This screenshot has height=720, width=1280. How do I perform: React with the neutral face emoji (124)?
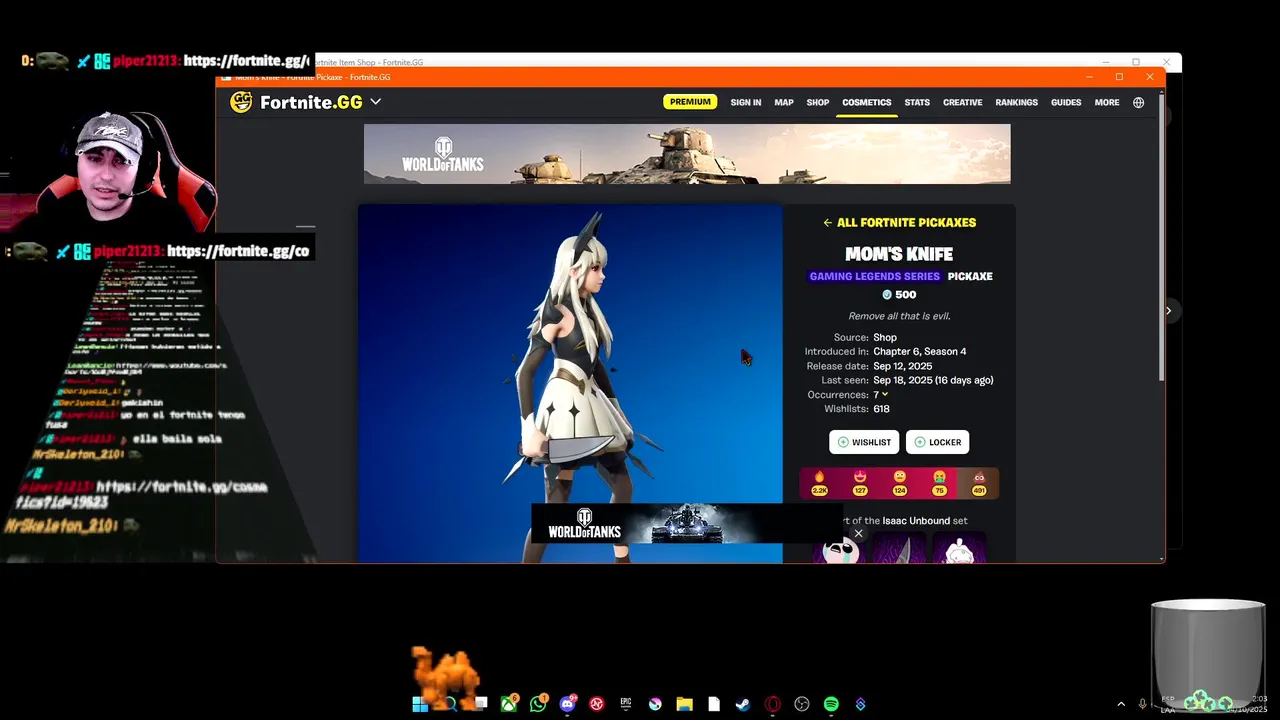coord(900,483)
